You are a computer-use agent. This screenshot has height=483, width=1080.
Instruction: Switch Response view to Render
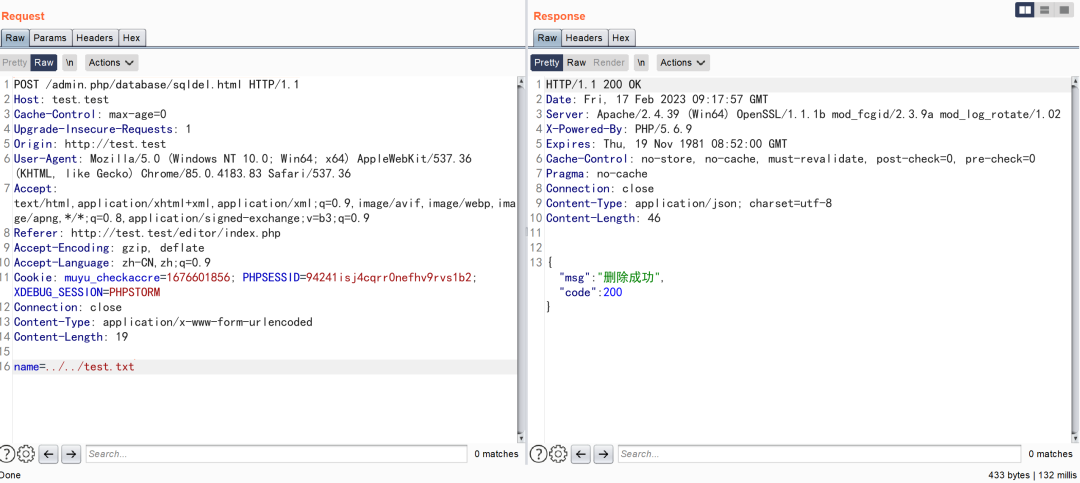[x=609, y=63]
